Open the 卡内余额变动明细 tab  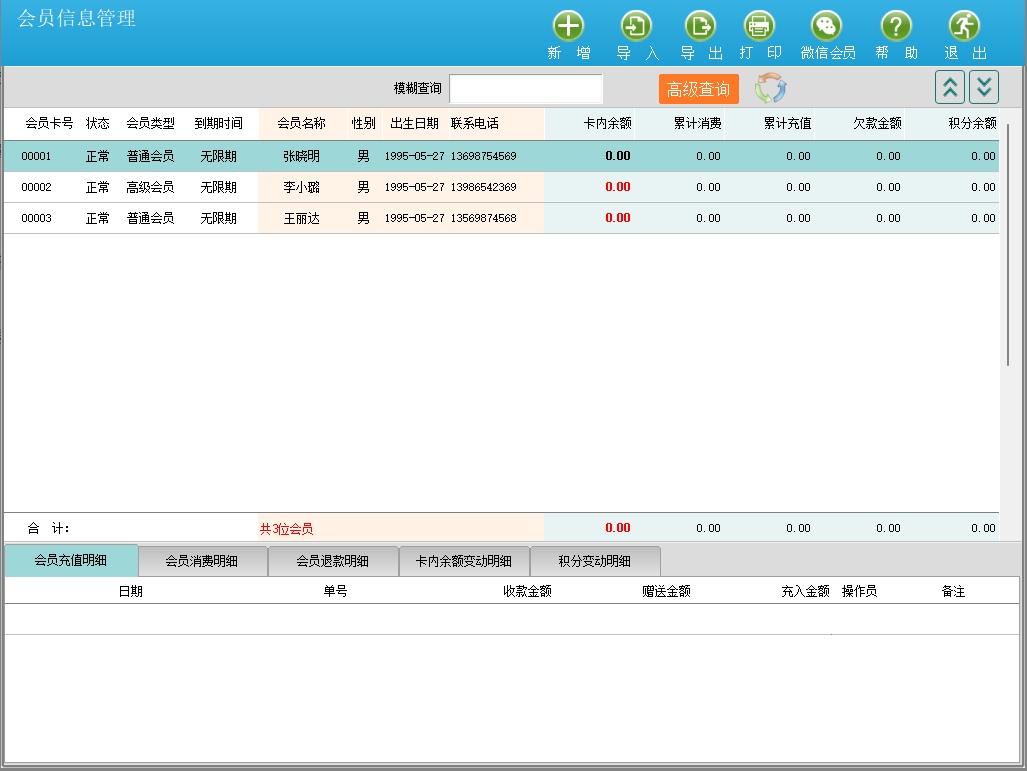click(464, 561)
